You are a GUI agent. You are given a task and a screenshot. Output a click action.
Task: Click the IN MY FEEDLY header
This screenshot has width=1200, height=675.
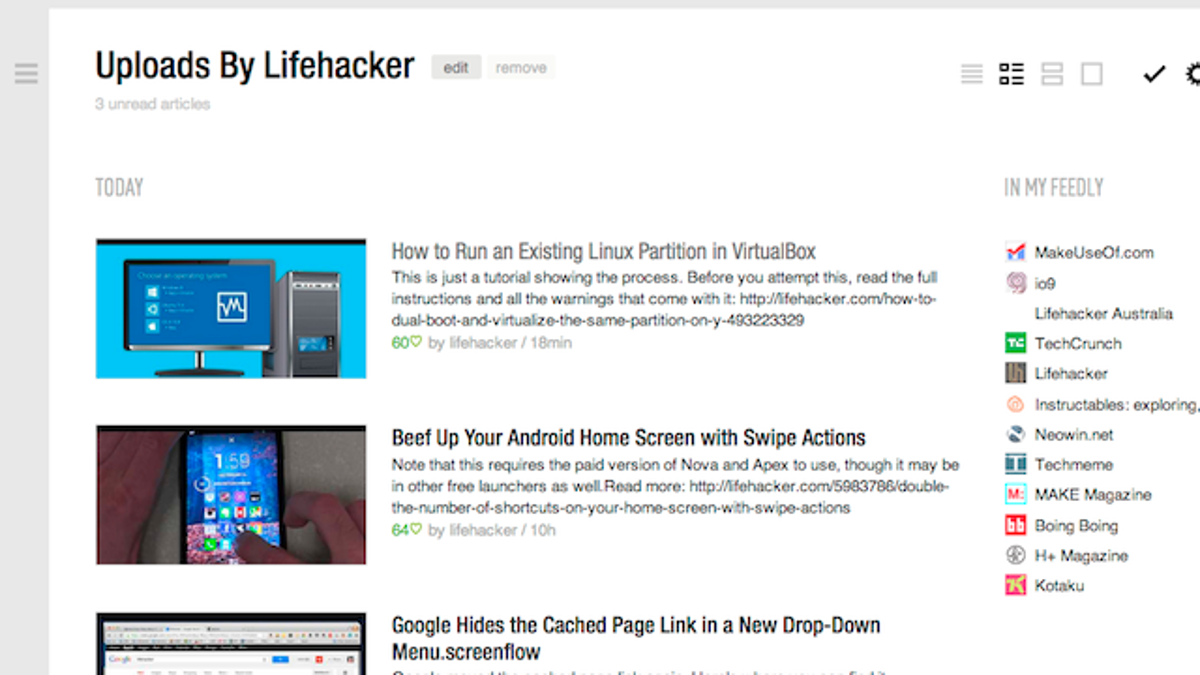coord(1054,187)
